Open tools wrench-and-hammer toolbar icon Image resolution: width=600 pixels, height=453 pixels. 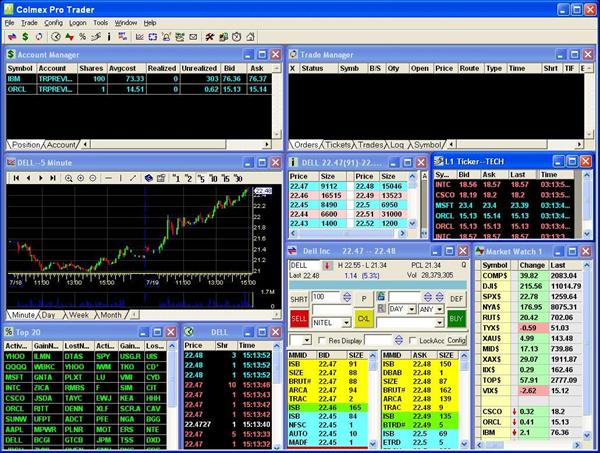coord(209,37)
